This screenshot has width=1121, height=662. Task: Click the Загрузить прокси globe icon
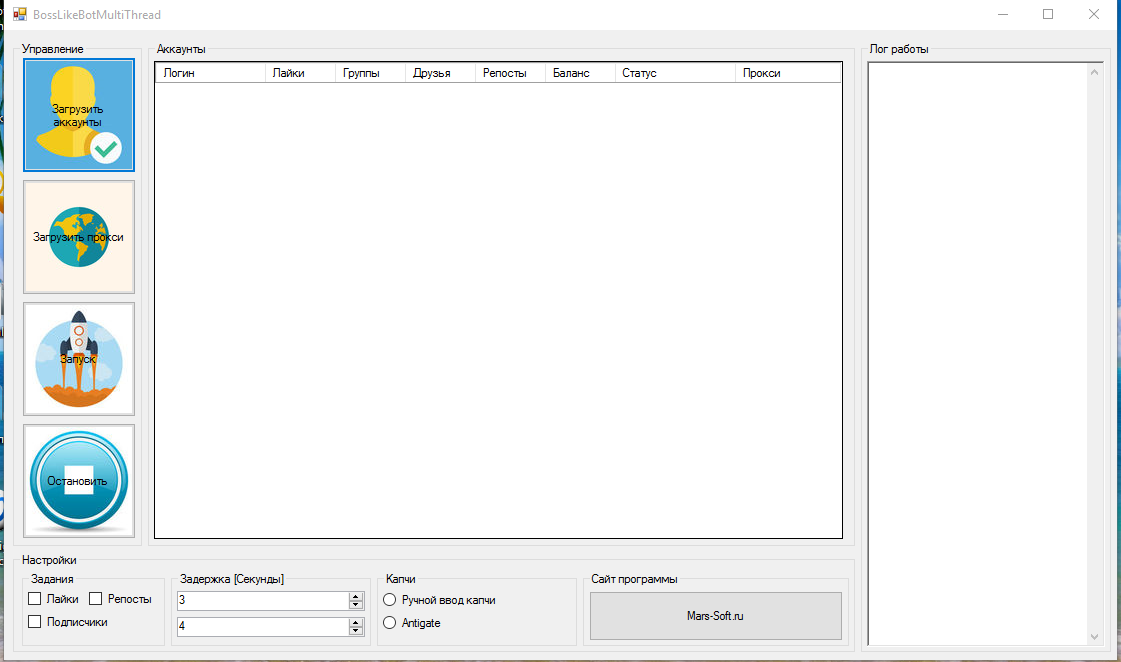point(79,237)
